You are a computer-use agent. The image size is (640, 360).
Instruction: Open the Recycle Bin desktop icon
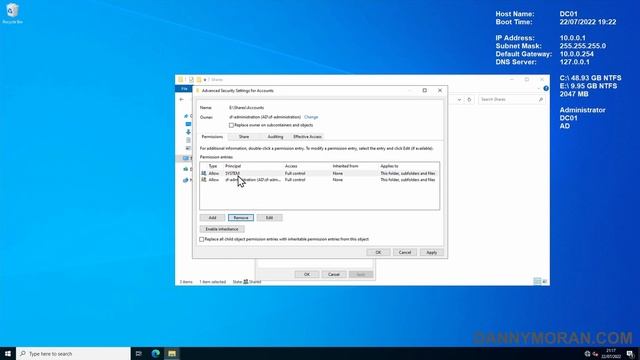(x=12, y=13)
